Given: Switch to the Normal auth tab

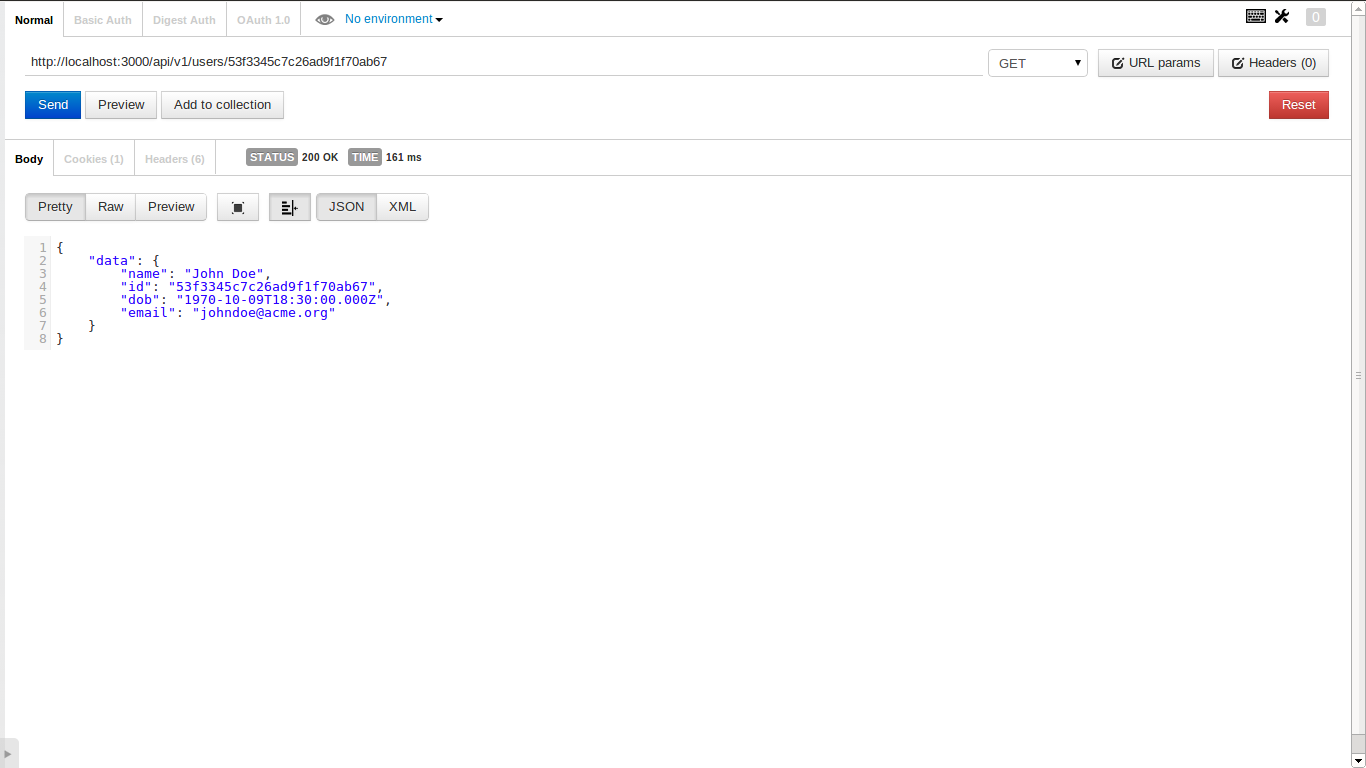Looking at the screenshot, I should [34, 20].
